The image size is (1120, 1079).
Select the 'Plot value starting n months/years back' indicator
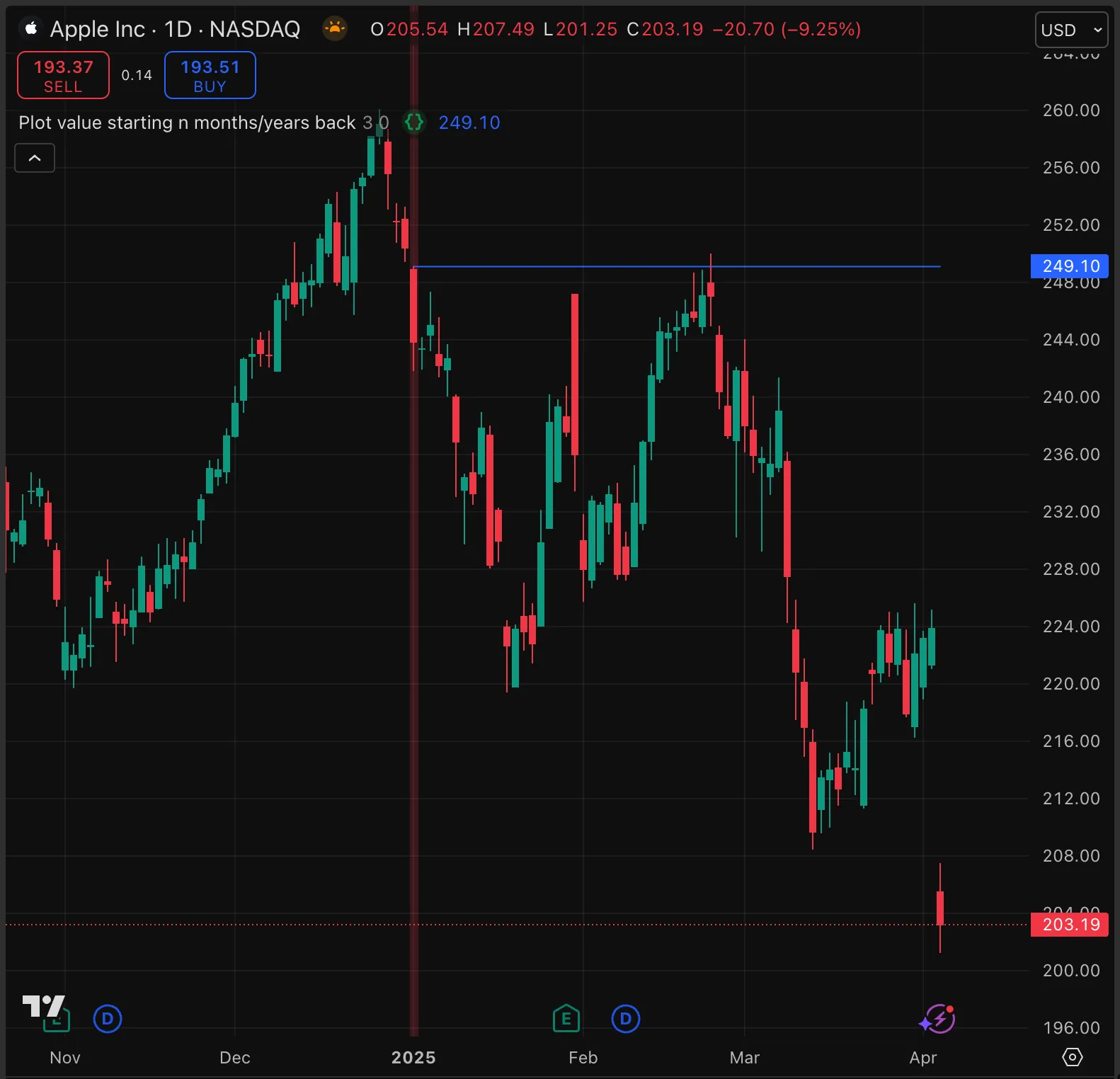click(187, 122)
